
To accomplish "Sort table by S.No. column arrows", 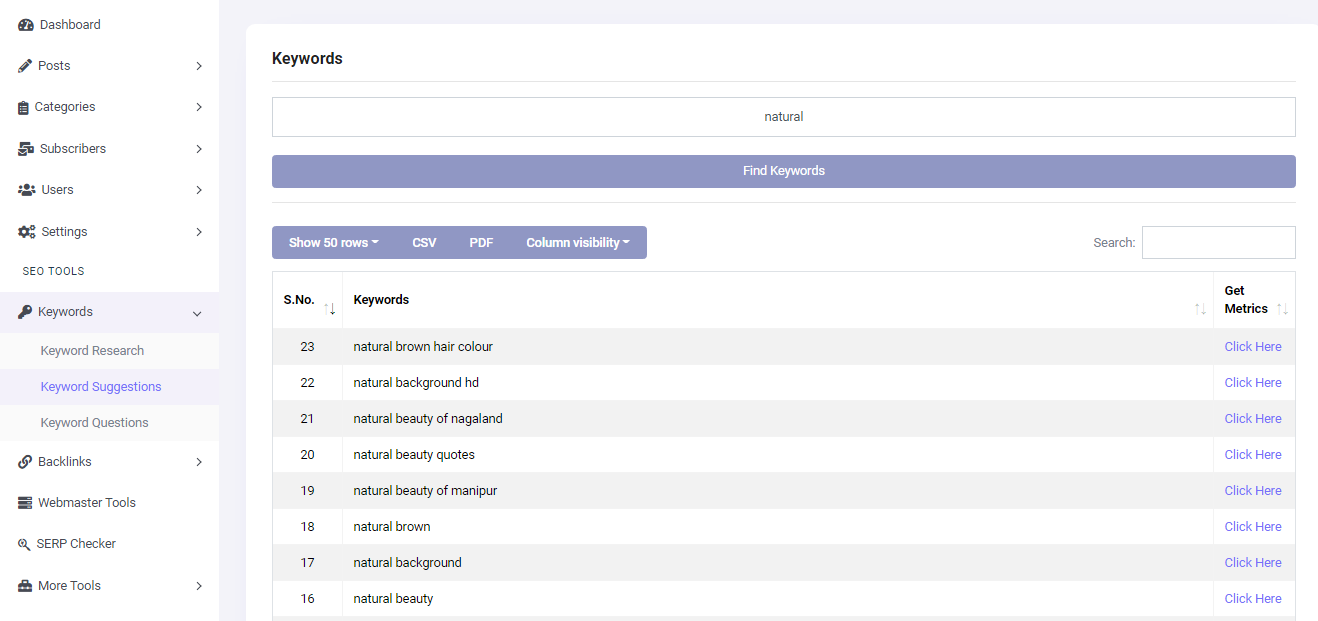I will [330, 309].
